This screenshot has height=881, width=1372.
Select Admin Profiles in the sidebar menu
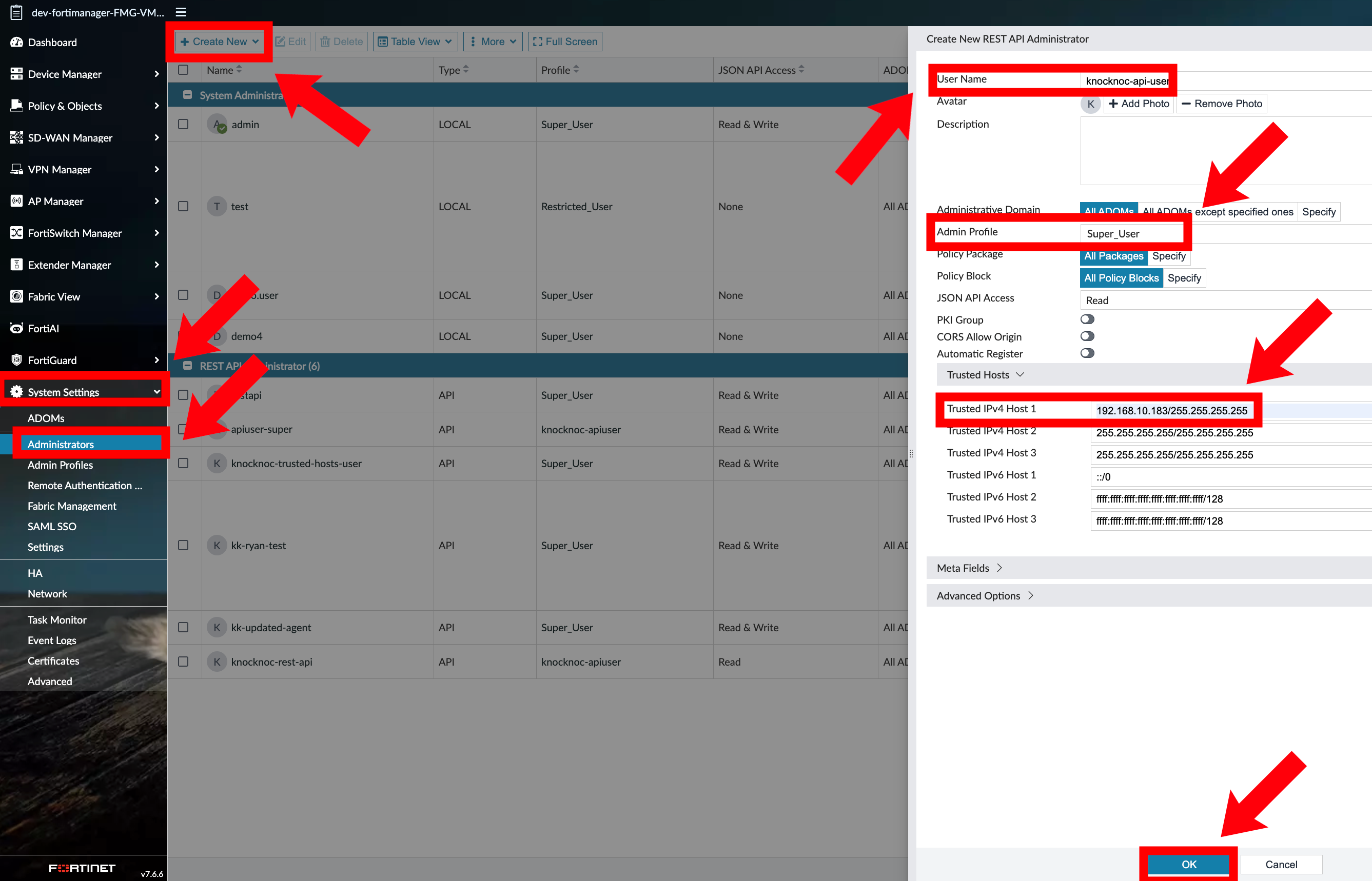60,465
